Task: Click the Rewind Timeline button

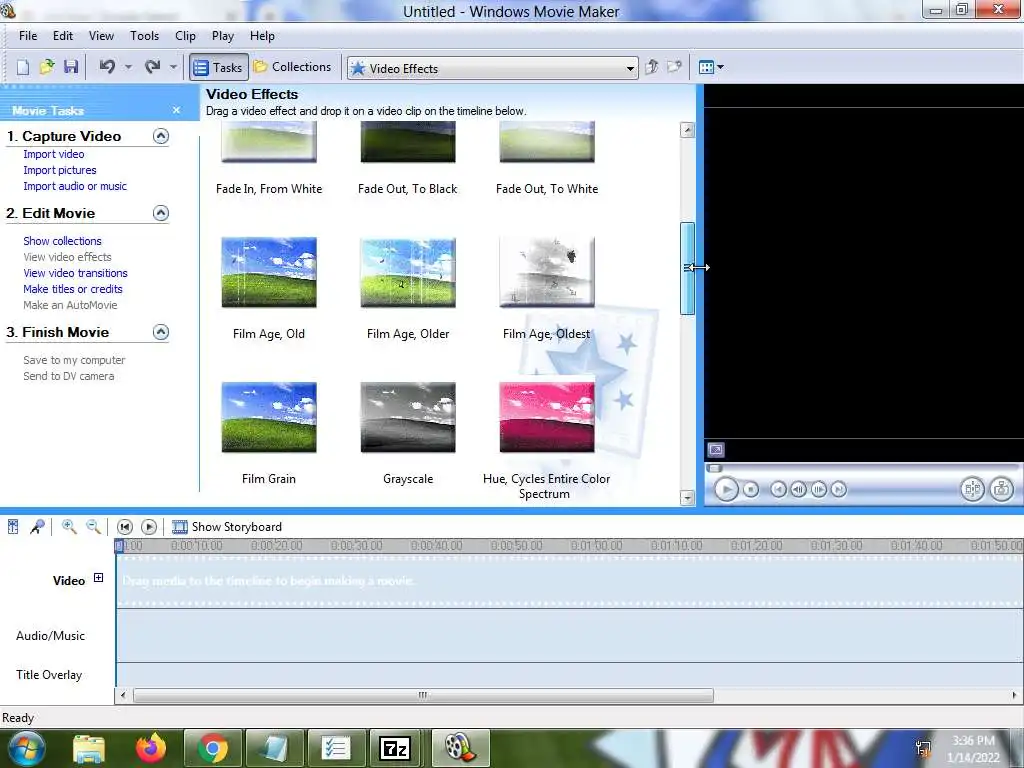Action: [x=125, y=526]
